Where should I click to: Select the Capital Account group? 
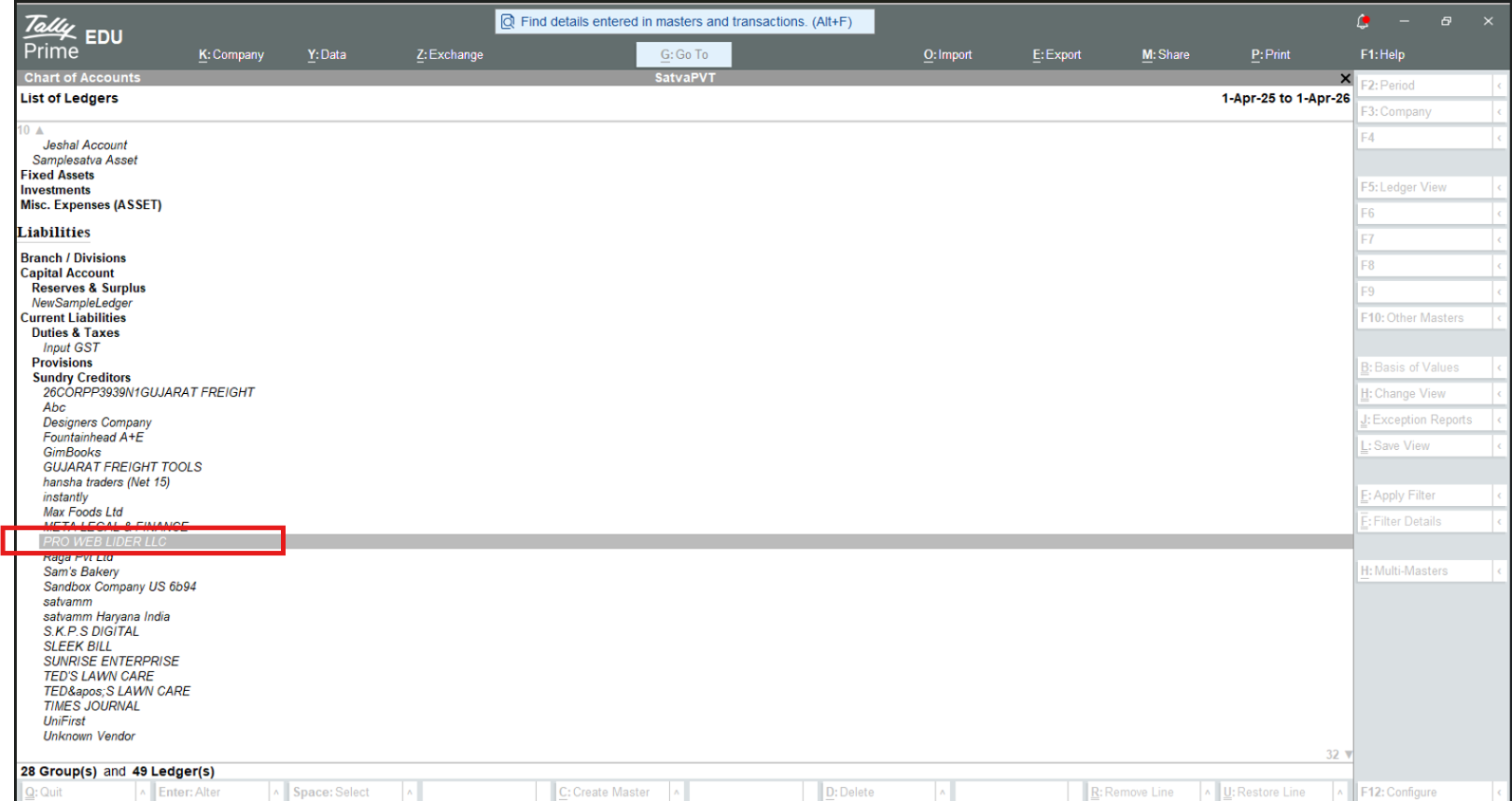click(x=67, y=274)
